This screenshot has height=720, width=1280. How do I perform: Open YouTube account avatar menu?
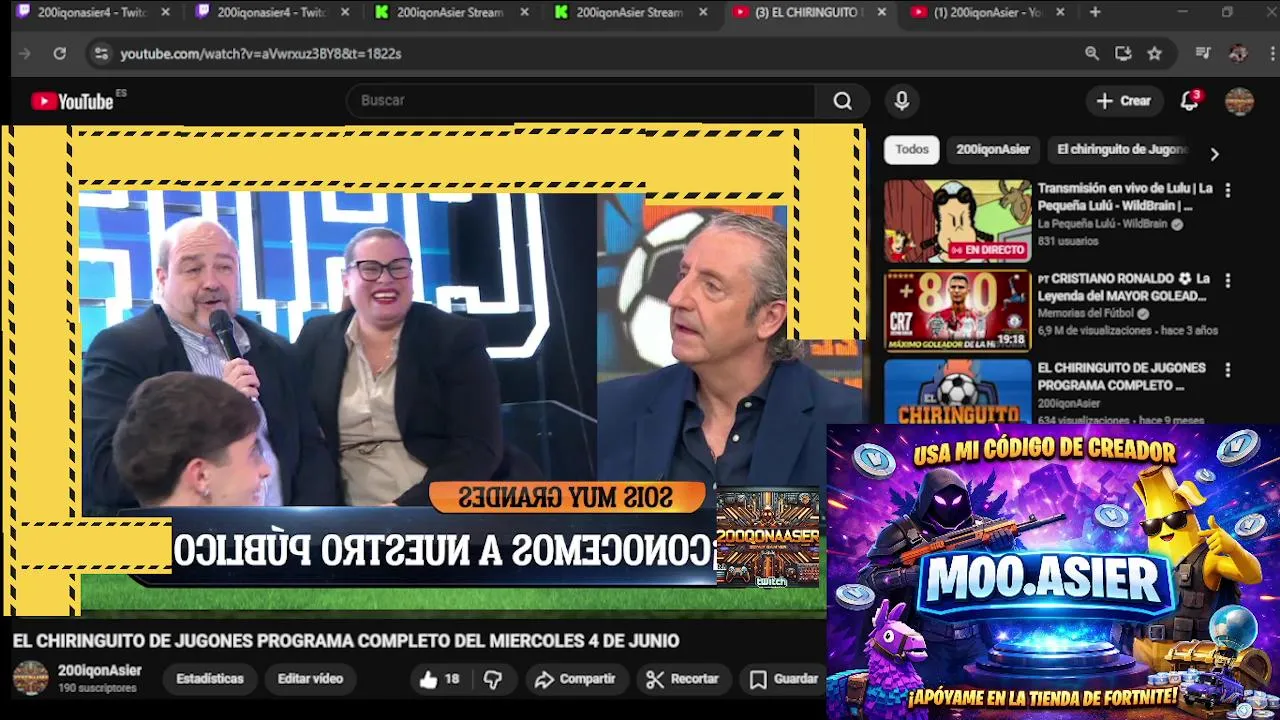tap(1239, 101)
